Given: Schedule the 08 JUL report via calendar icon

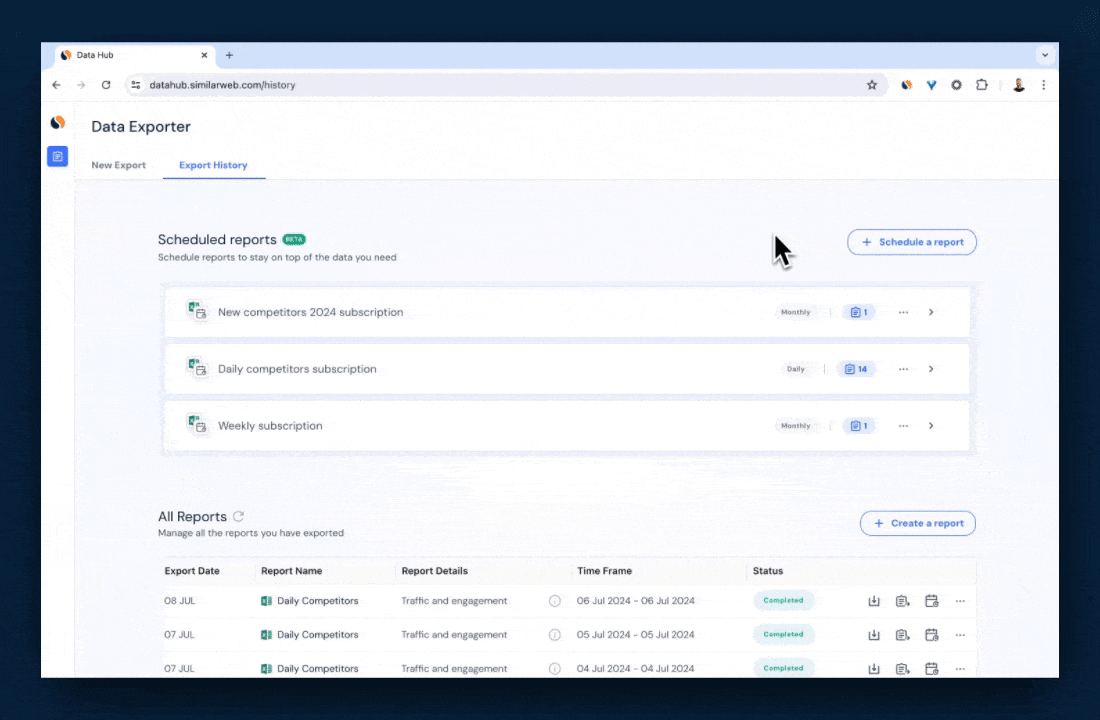Looking at the screenshot, I should (x=932, y=600).
